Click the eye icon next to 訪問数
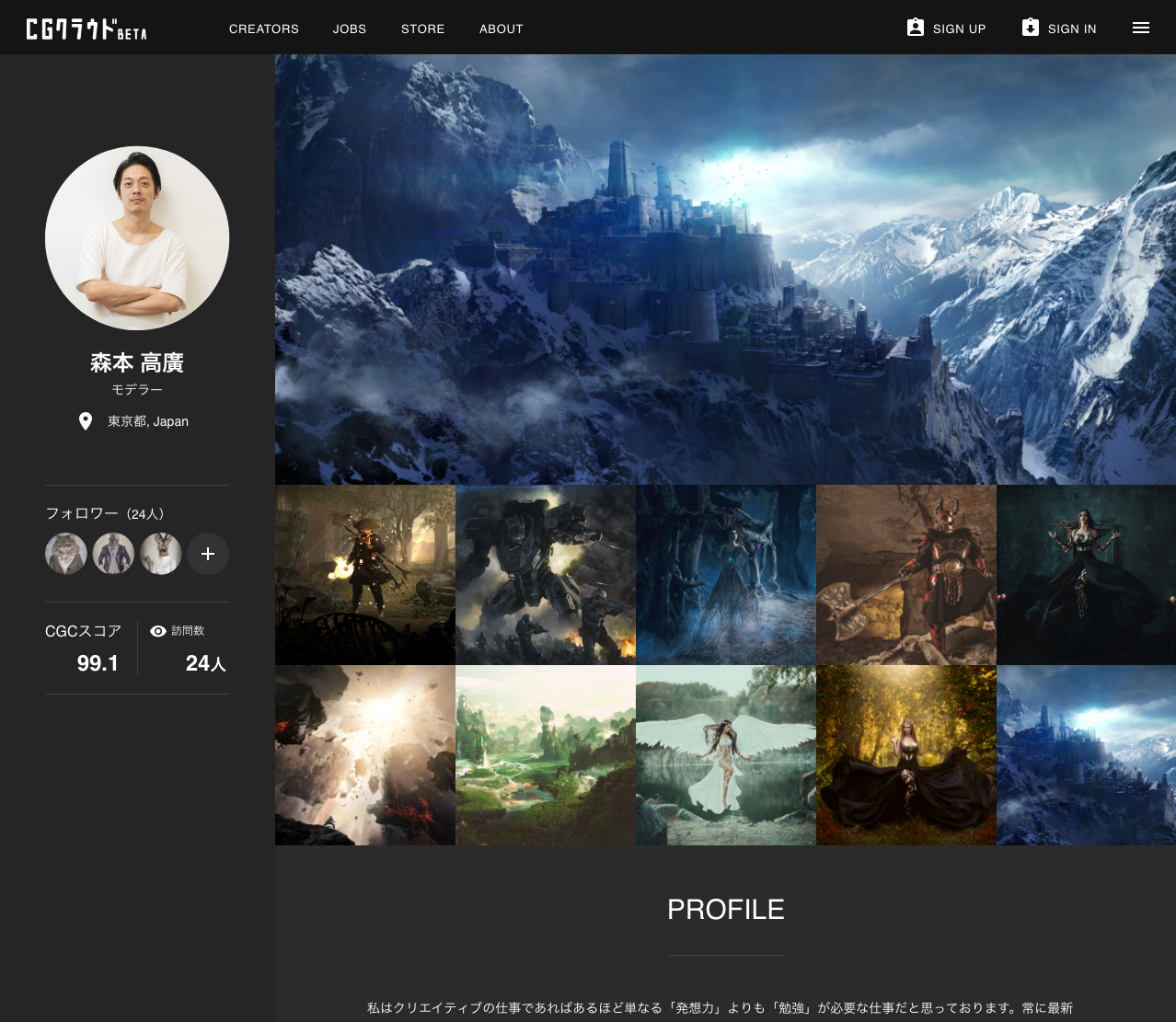Viewport: 1176px width, 1022px height. point(156,630)
